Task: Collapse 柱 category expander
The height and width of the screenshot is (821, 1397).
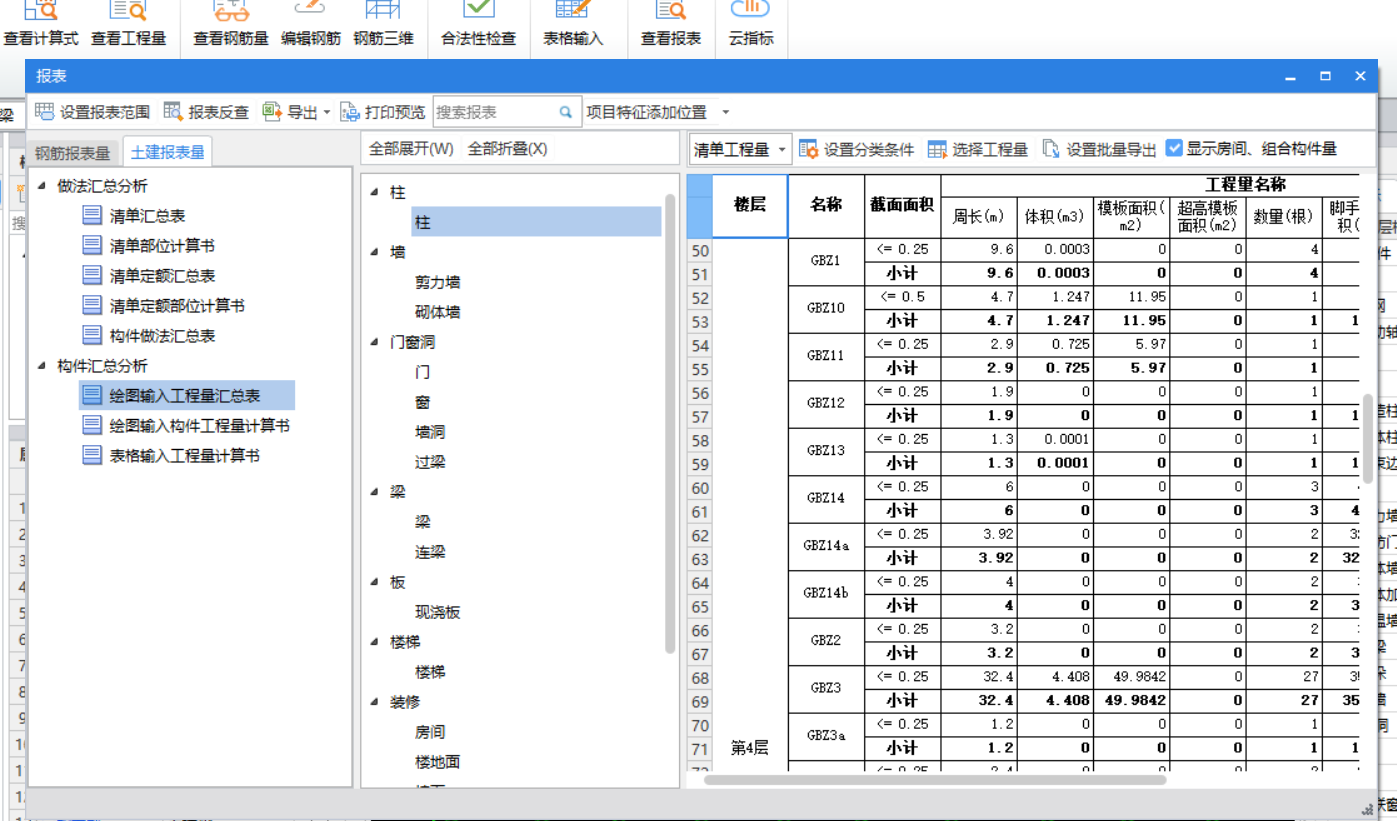Action: 374,192
